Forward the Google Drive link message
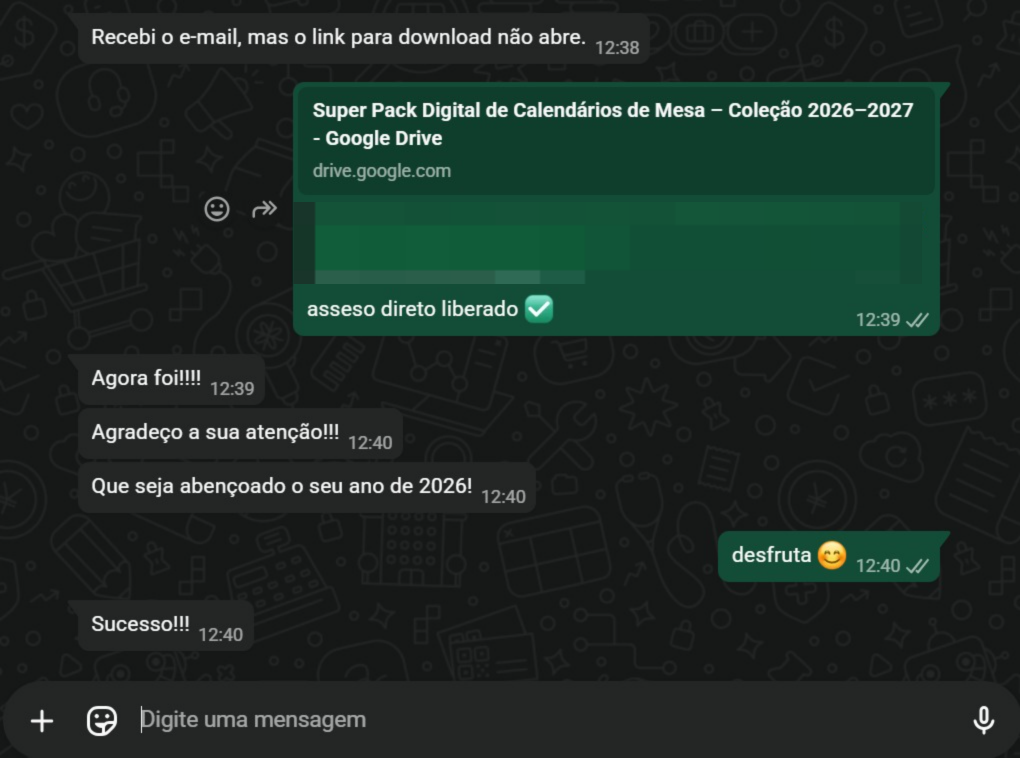This screenshot has width=1020, height=758. [x=264, y=209]
